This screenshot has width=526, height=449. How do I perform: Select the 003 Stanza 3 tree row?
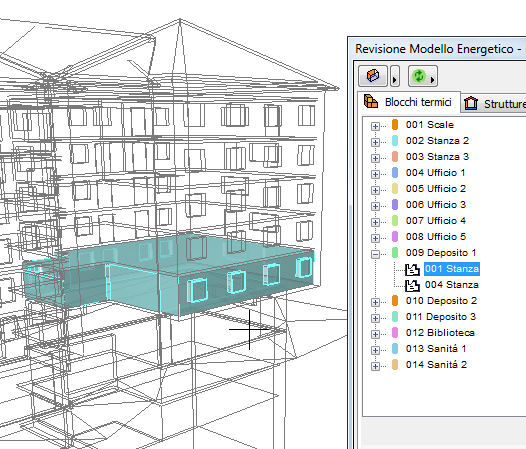[437, 156]
